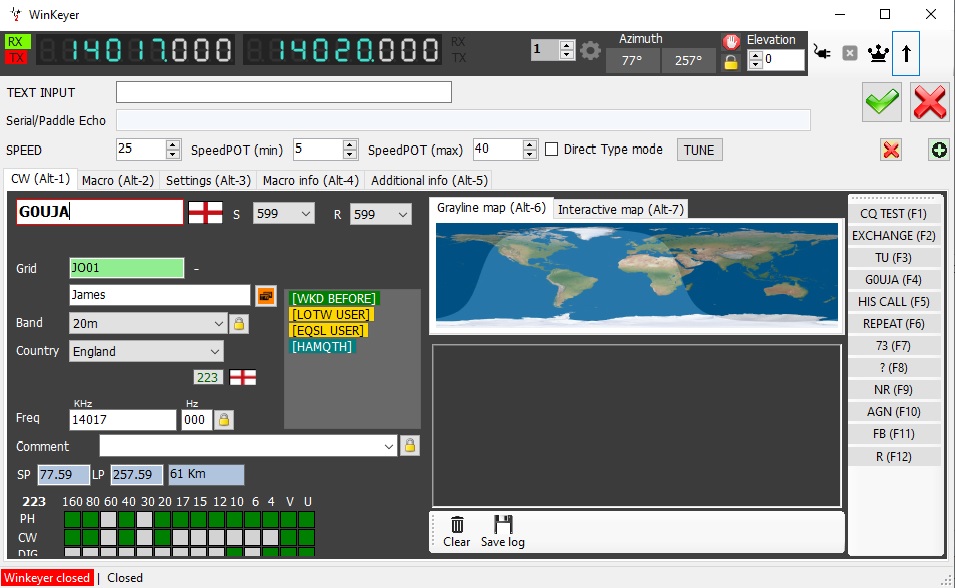Click the TX indicator
Screen dimensions: 955x588
click(x=17, y=57)
